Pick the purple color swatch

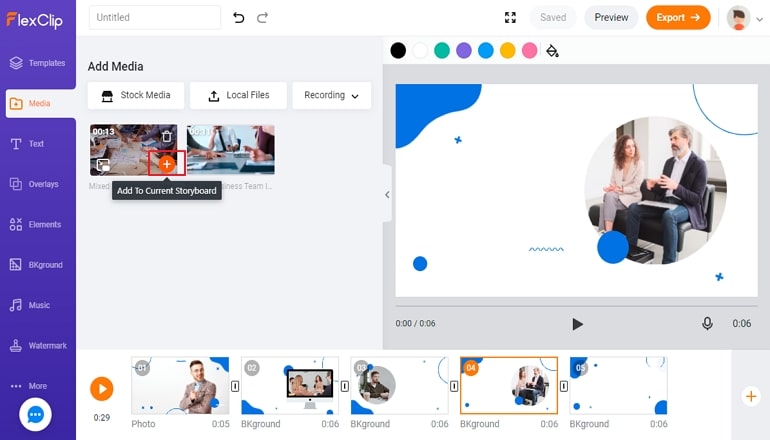(x=464, y=51)
